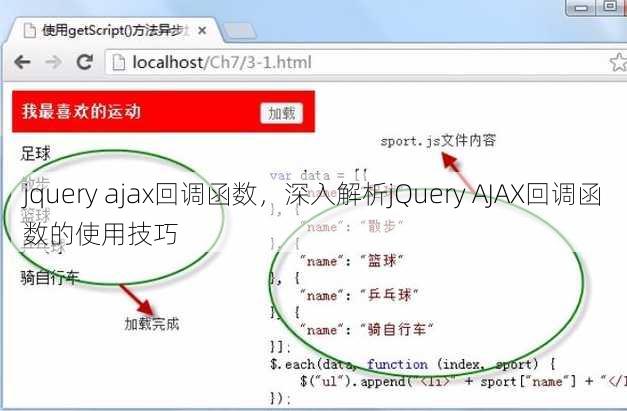Close the getScript() browser tab
Viewport: 627px width, 411px height.
coord(202,30)
